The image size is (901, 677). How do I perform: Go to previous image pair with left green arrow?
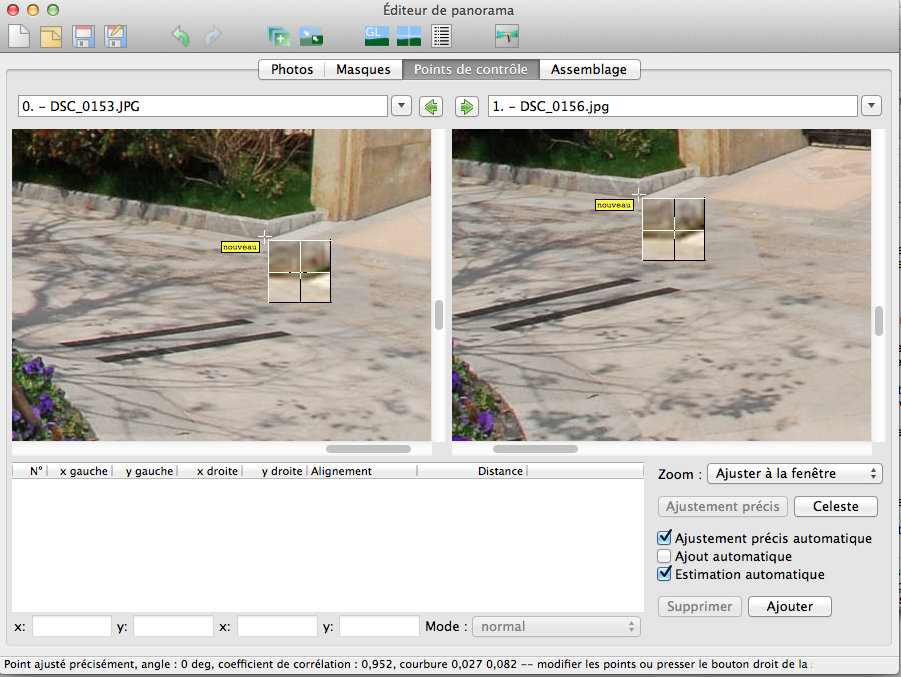[x=430, y=106]
